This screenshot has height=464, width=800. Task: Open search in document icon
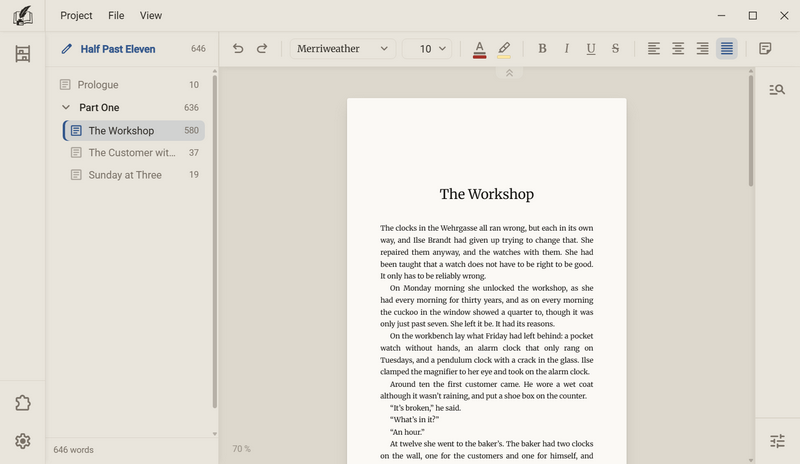point(777,90)
